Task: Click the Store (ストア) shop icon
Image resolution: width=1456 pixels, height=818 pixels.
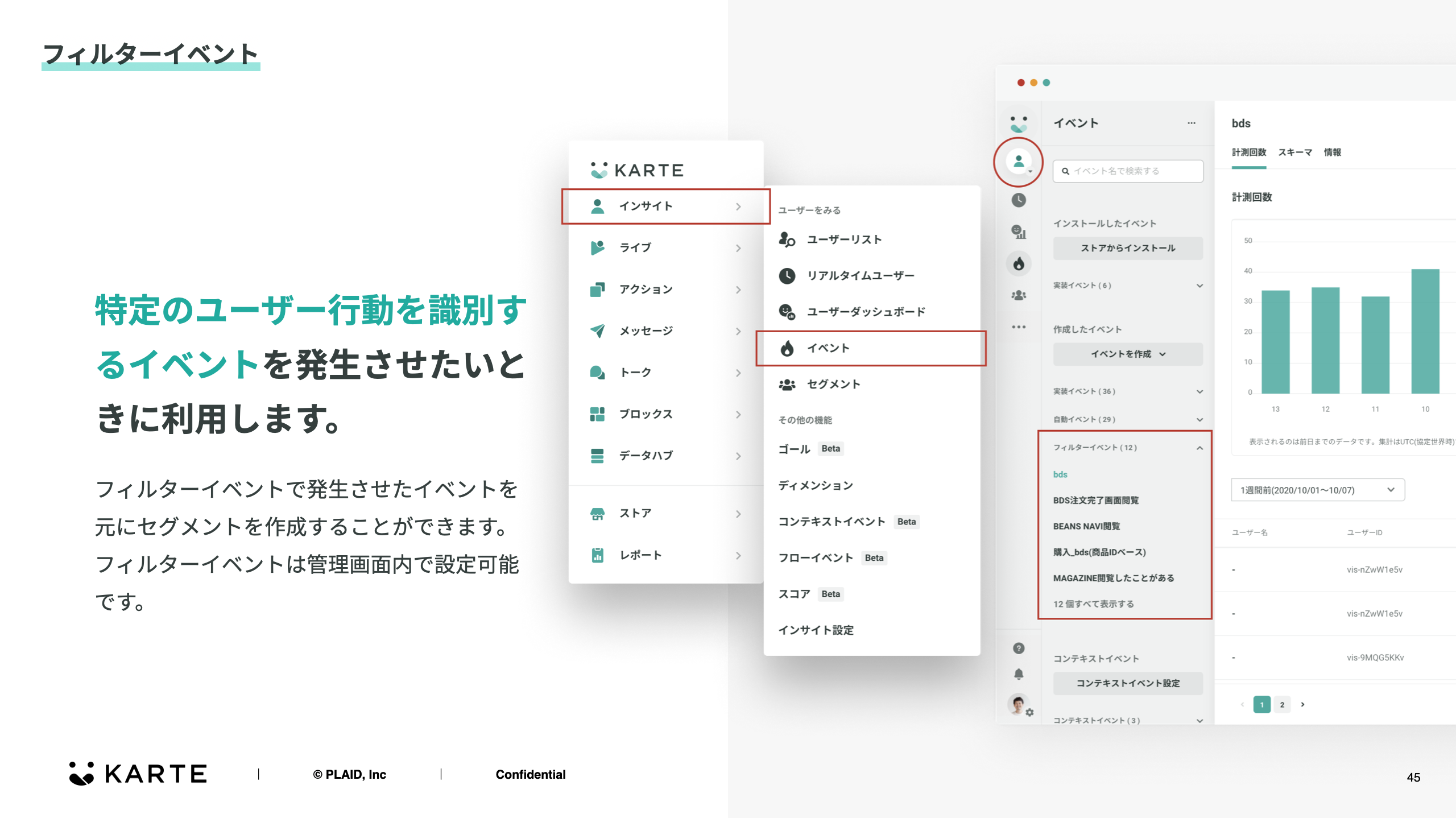Action: pyautogui.click(x=597, y=514)
